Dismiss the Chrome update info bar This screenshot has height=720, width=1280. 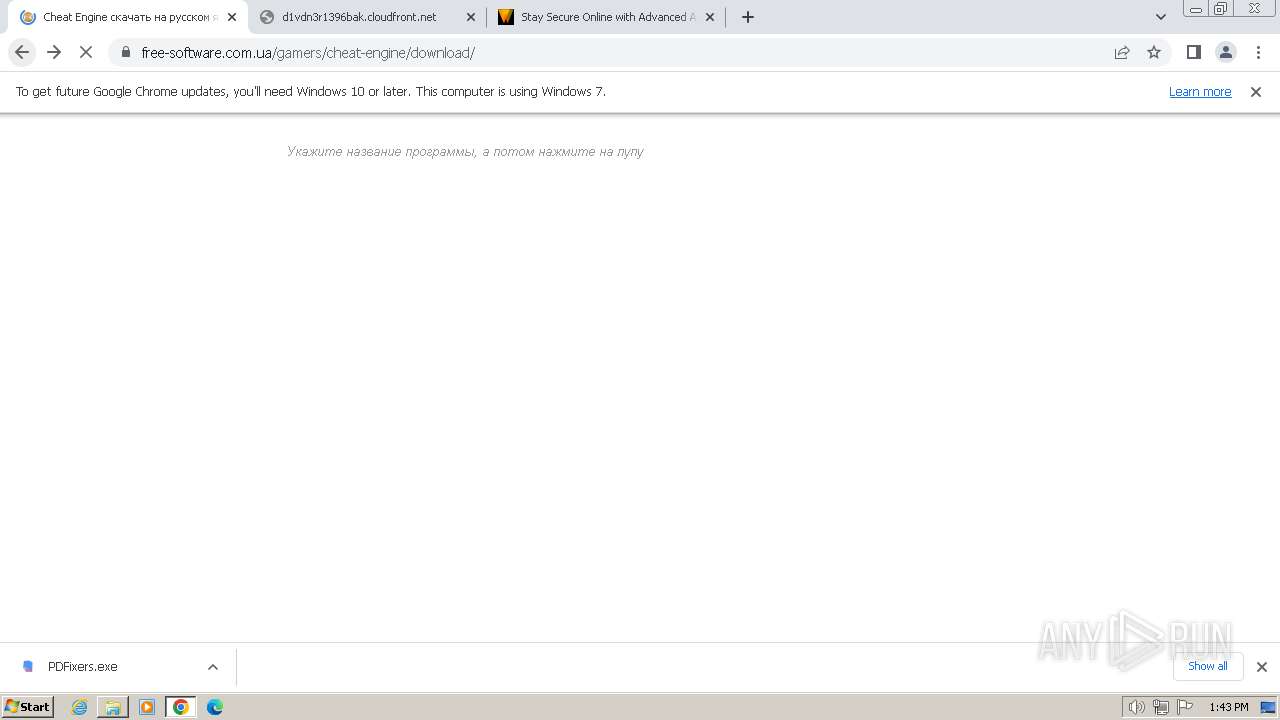[1256, 91]
